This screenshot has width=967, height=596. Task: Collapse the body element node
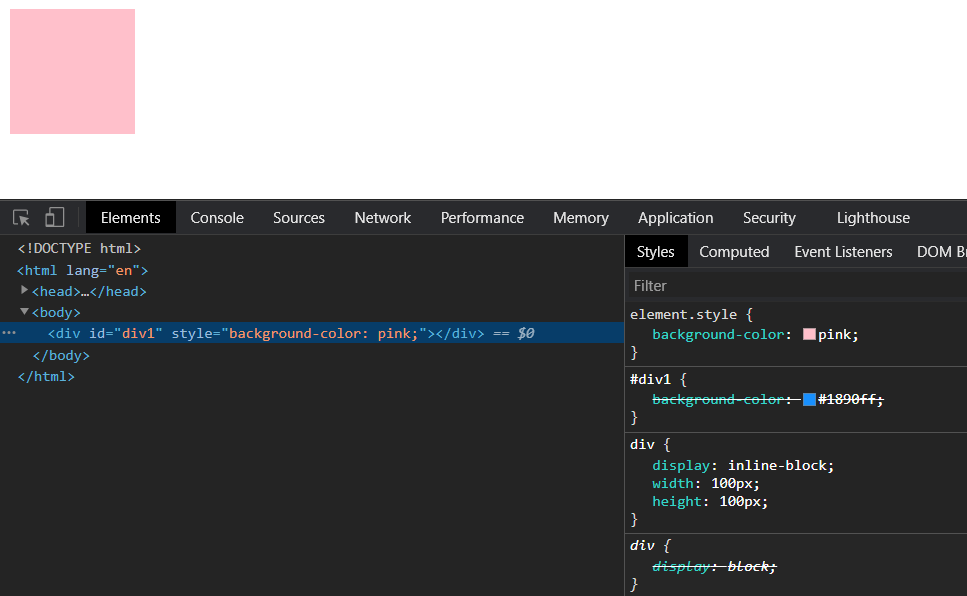click(25, 312)
